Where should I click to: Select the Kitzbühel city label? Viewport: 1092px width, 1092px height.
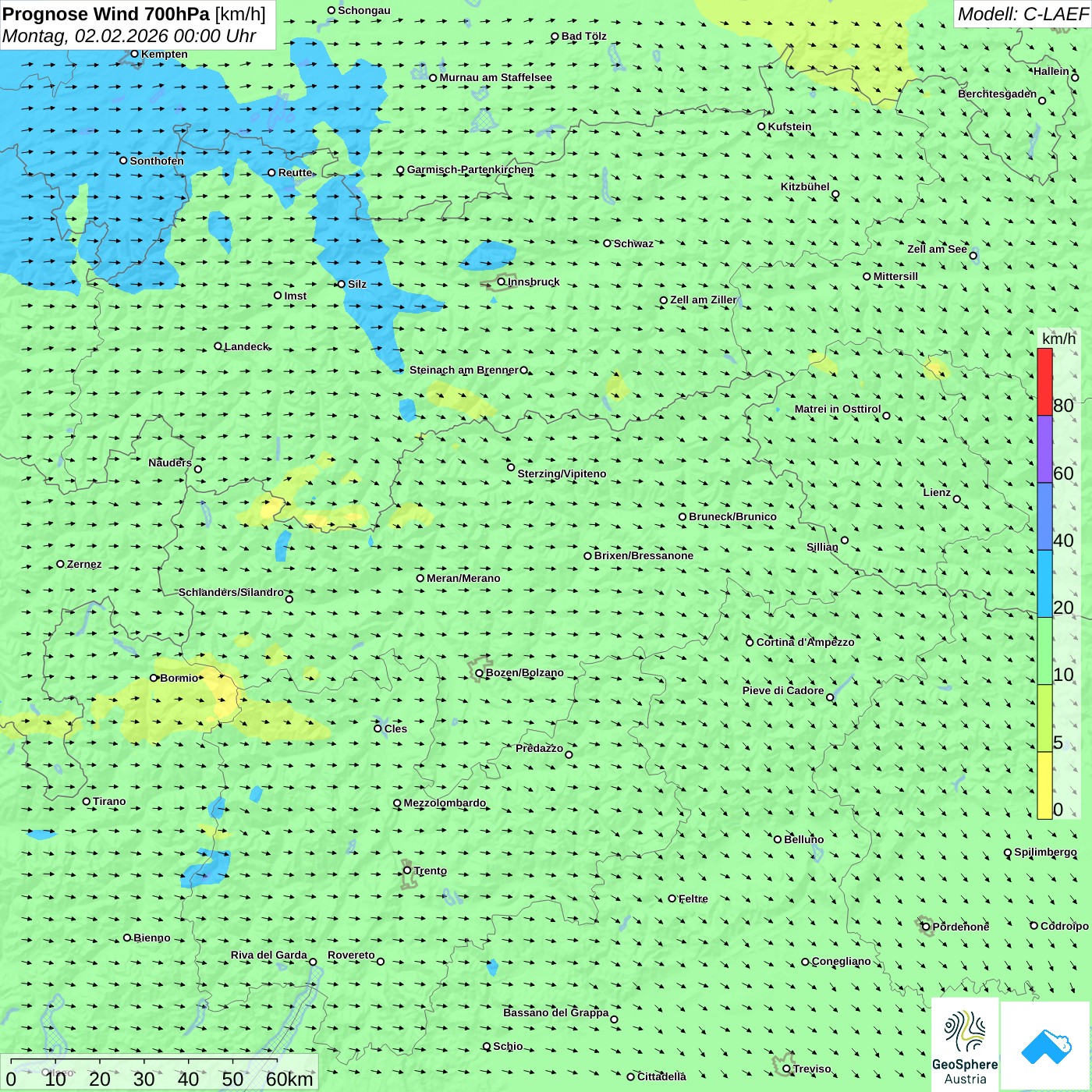coord(805,186)
